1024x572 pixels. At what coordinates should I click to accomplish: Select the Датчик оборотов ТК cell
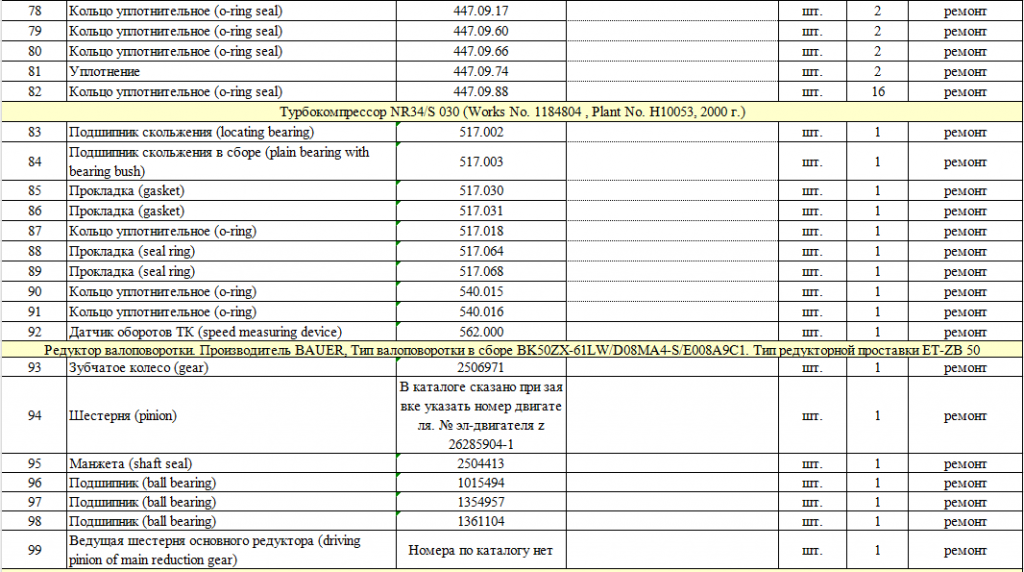230,332
